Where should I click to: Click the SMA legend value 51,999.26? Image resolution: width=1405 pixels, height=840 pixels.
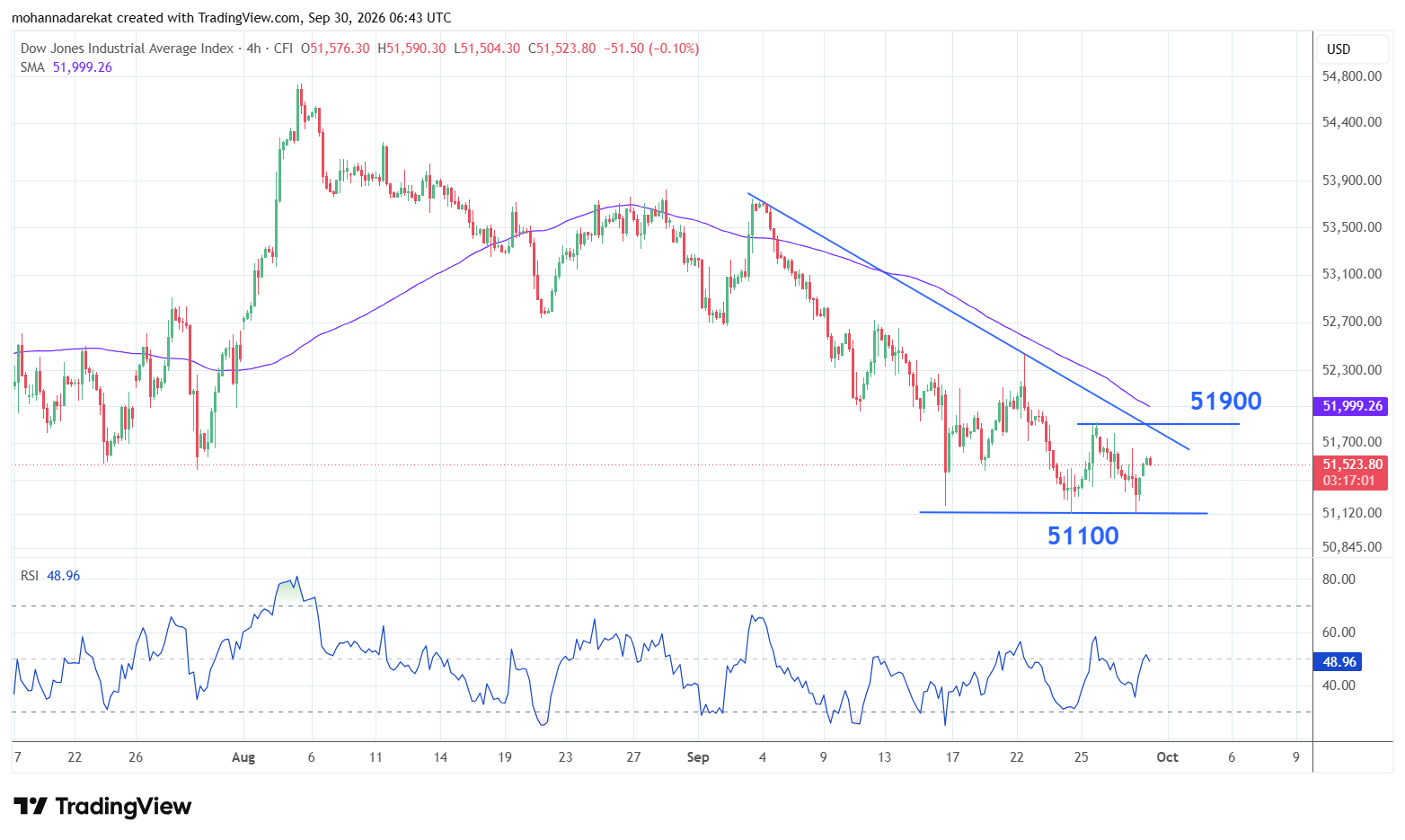tap(83, 67)
